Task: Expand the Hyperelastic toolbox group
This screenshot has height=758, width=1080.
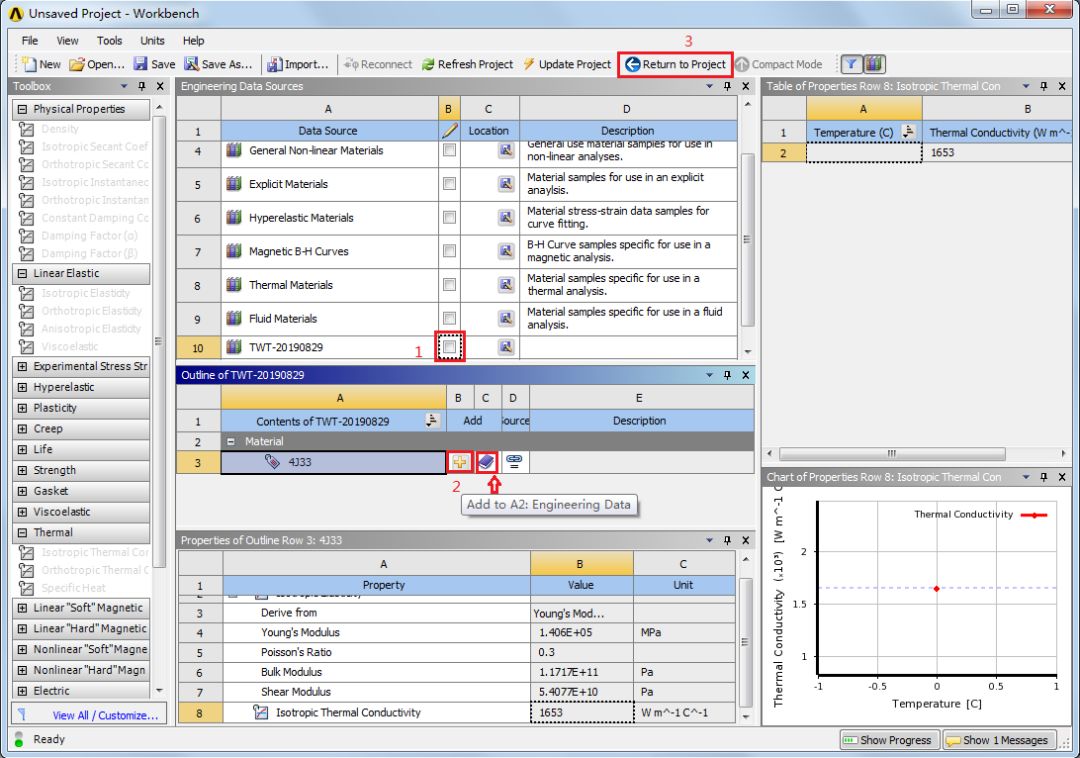Action: (x=22, y=387)
